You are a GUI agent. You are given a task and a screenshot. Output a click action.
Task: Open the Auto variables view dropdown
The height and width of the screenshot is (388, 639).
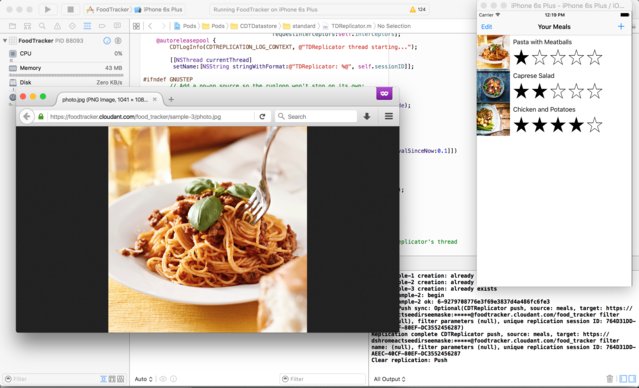pyautogui.click(x=144, y=379)
